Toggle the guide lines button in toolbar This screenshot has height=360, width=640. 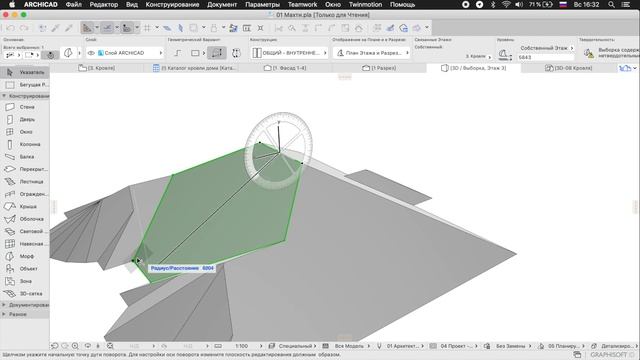[87, 28]
